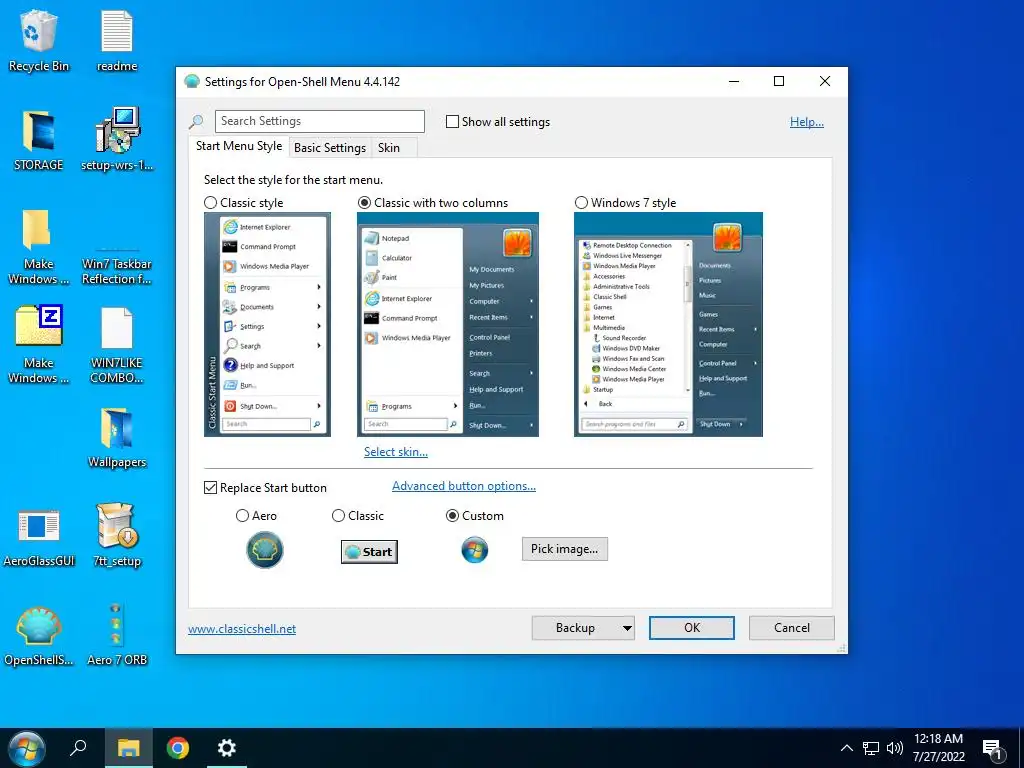
Task: Open Advanced button options link
Action: (464, 486)
